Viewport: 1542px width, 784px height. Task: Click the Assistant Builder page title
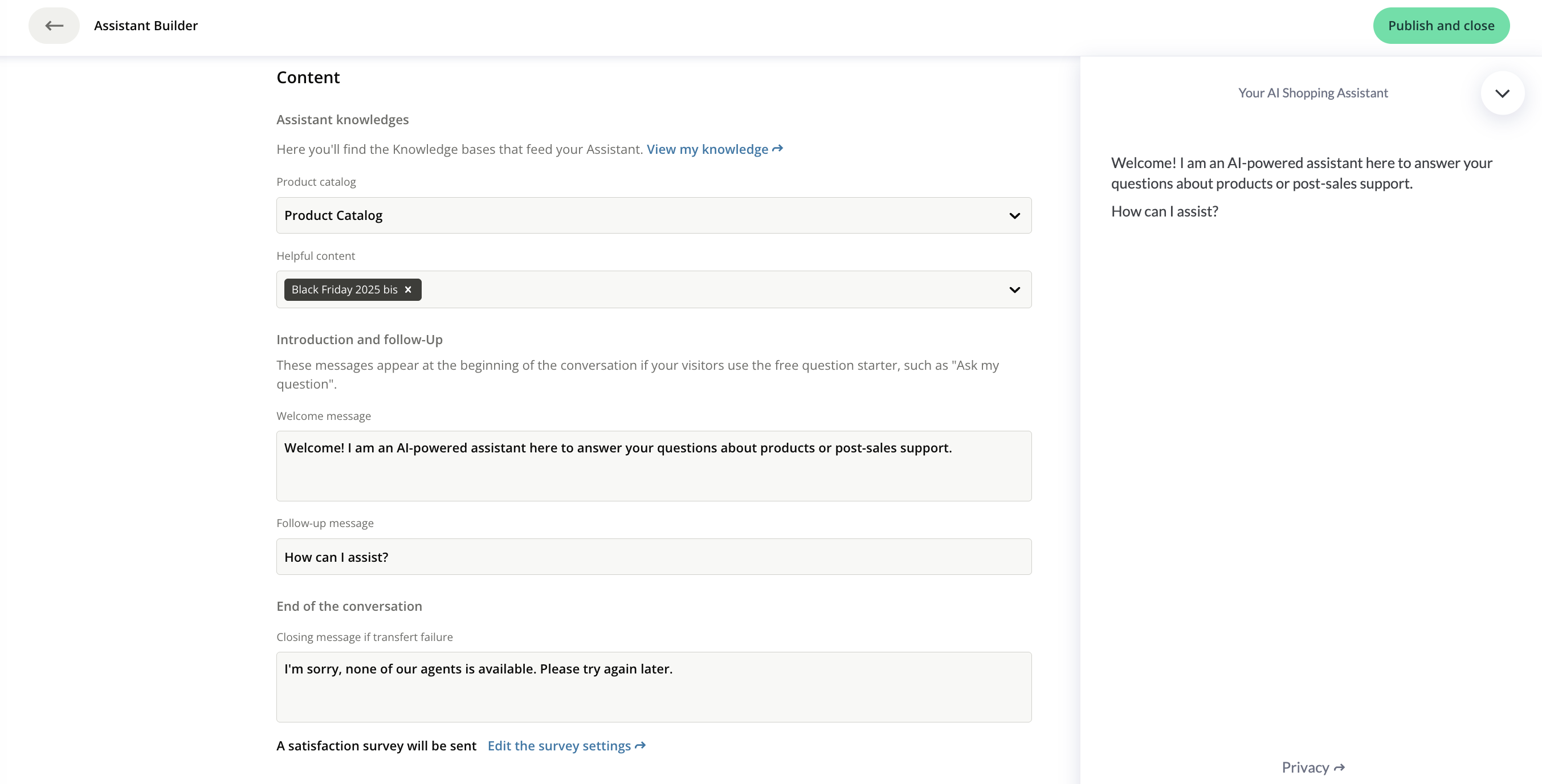(x=145, y=26)
